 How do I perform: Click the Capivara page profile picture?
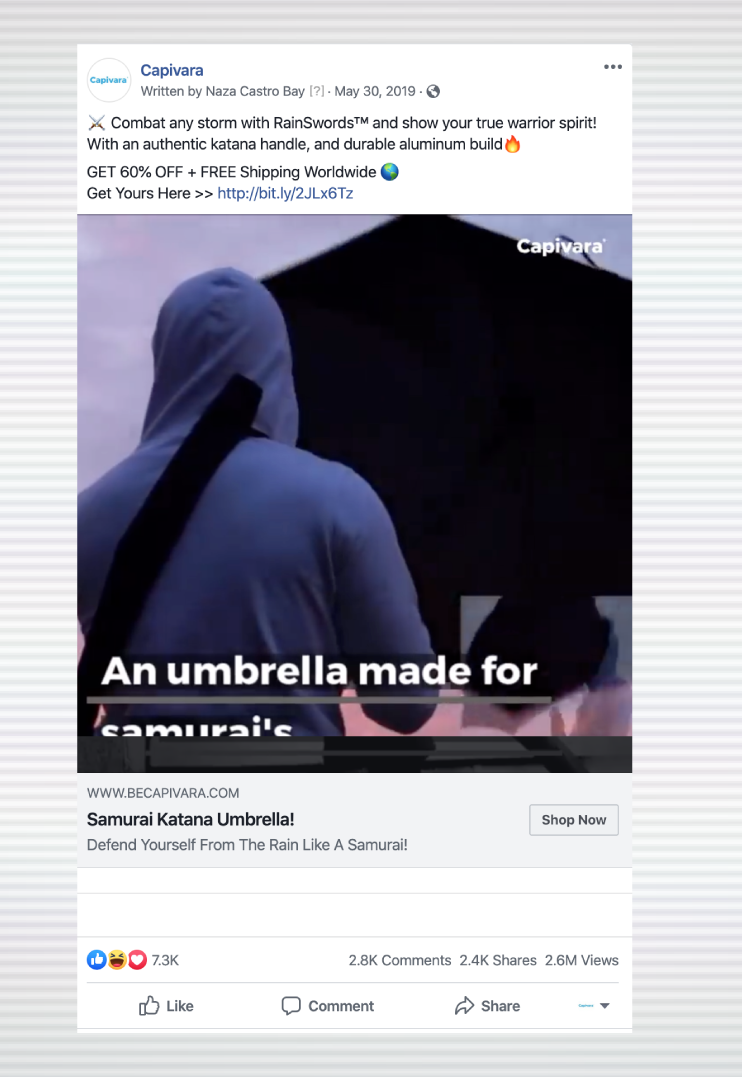tap(109, 80)
